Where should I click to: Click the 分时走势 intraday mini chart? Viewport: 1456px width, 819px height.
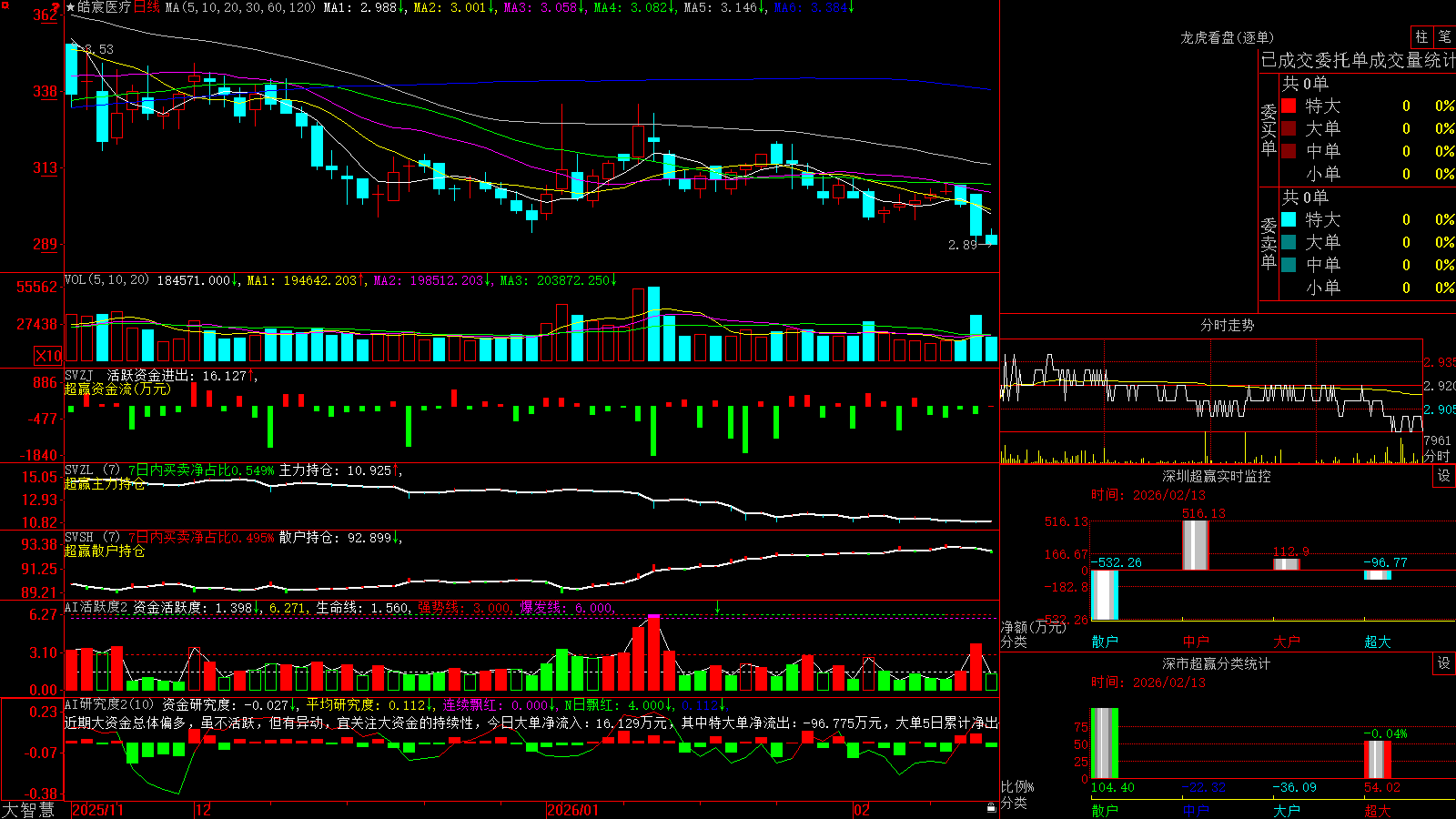1211,401
